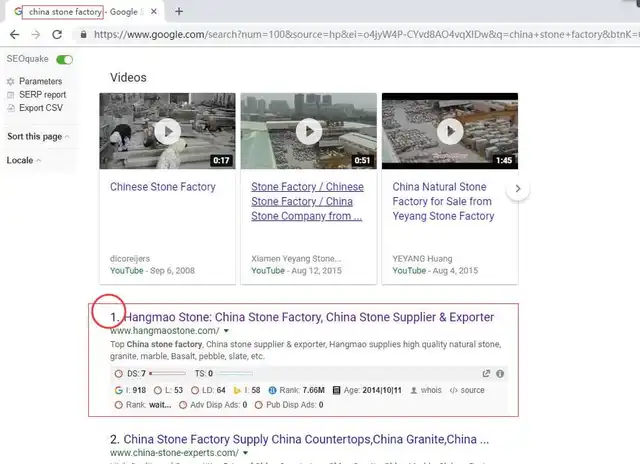Open China Natural Stone Factory for Sale link
The height and width of the screenshot is (464, 640).
[x=443, y=202]
